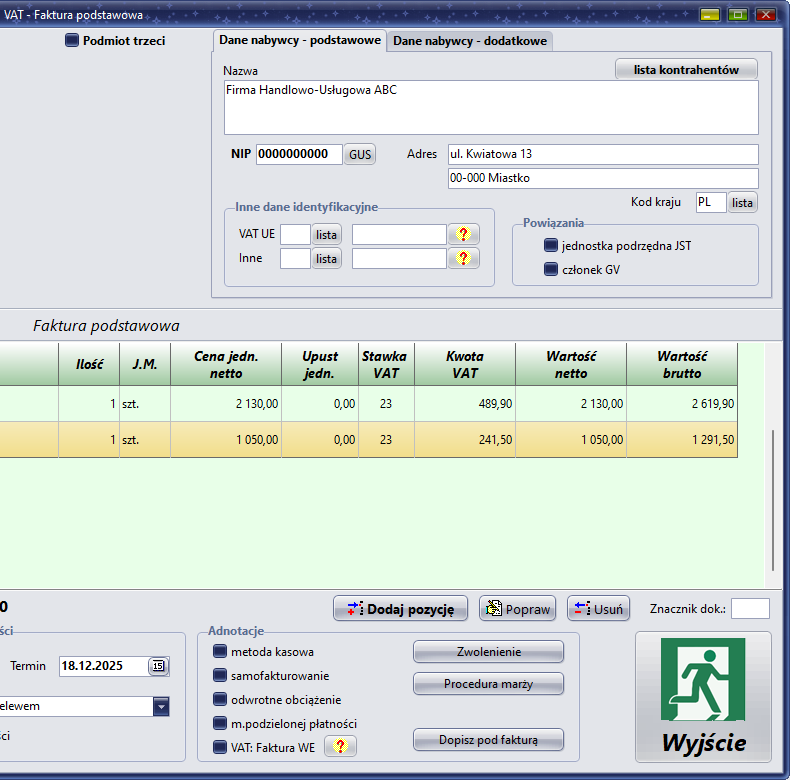
Task: Open the calendar picker beside Termin date
Action: tap(158, 666)
